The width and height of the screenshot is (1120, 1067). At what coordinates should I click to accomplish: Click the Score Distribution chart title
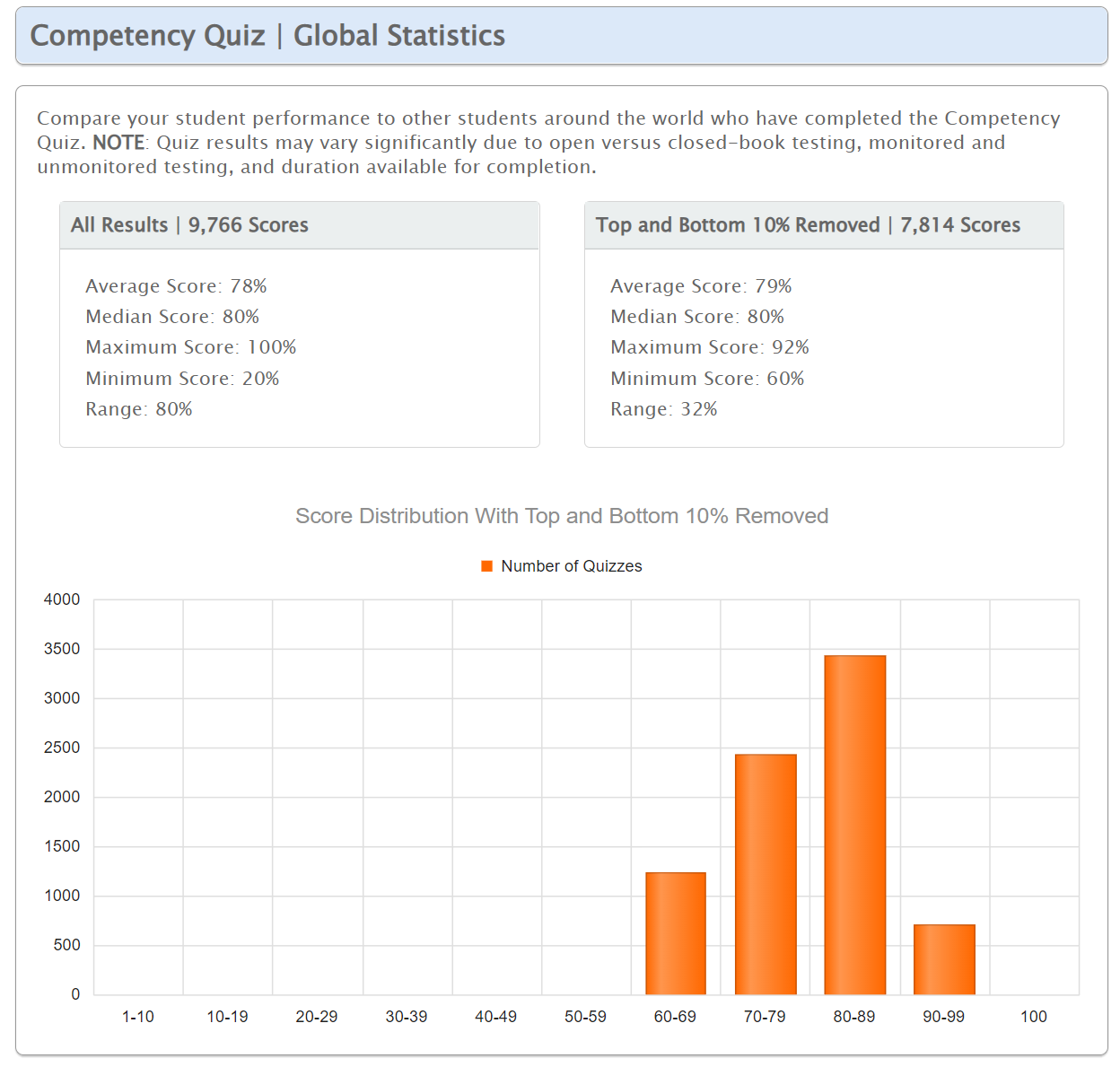pyautogui.click(x=562, y=516)
